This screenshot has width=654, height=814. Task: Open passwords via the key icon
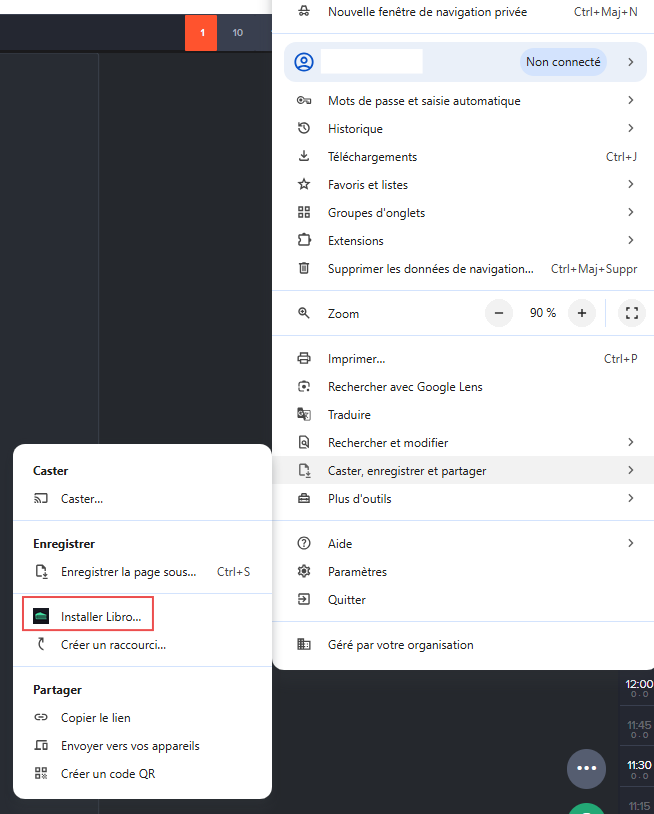[304, 100]
